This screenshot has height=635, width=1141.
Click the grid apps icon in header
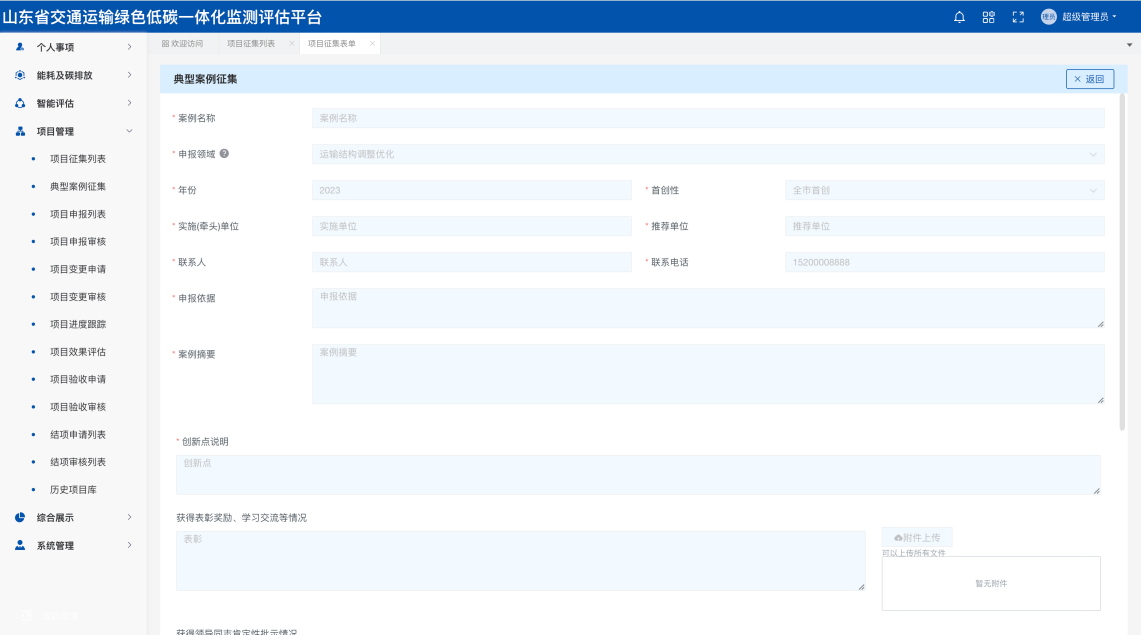(x=988, y=17)
